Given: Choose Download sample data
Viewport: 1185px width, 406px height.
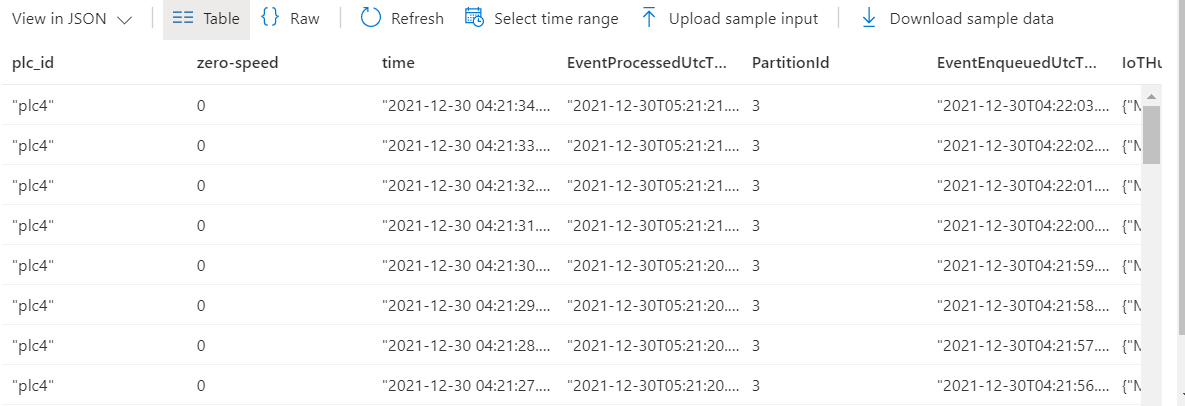Looking at the screenshot, I should click(958, 19).
